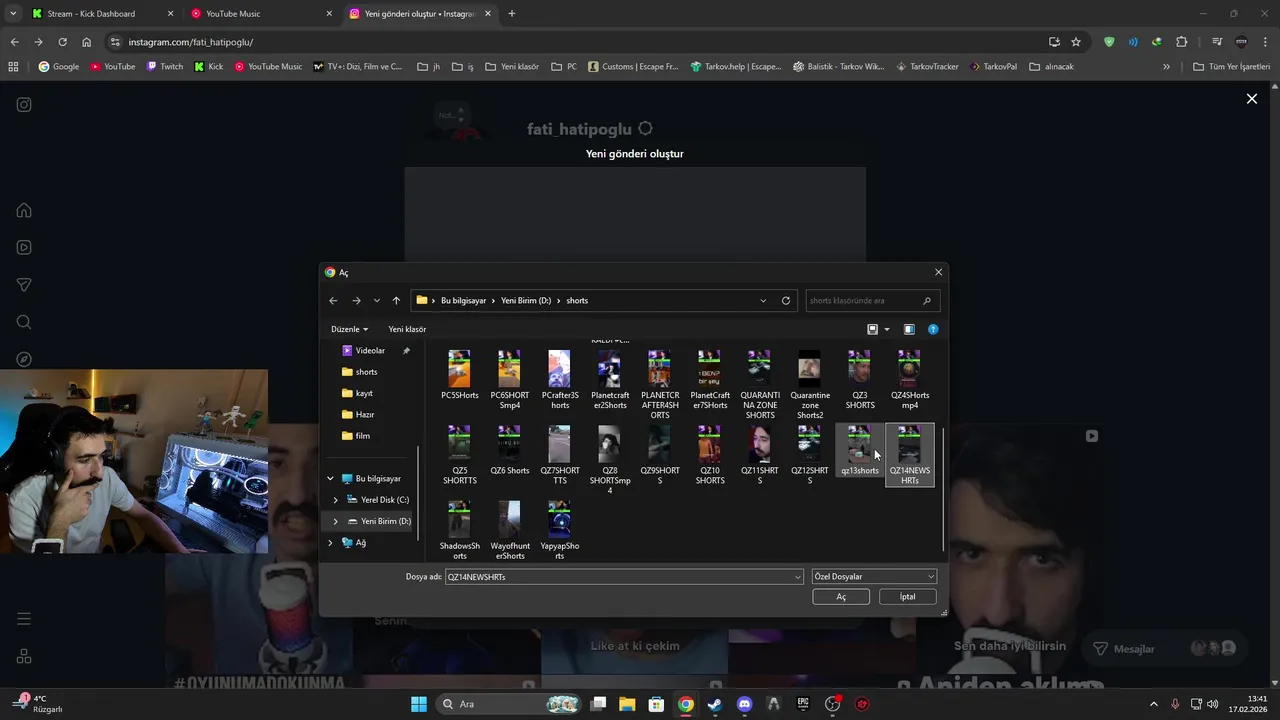The width and height of the screenshot is (1280, 720).
Task: Click the 'shorts klasöründe ara' search field
Action: point(872,300)
